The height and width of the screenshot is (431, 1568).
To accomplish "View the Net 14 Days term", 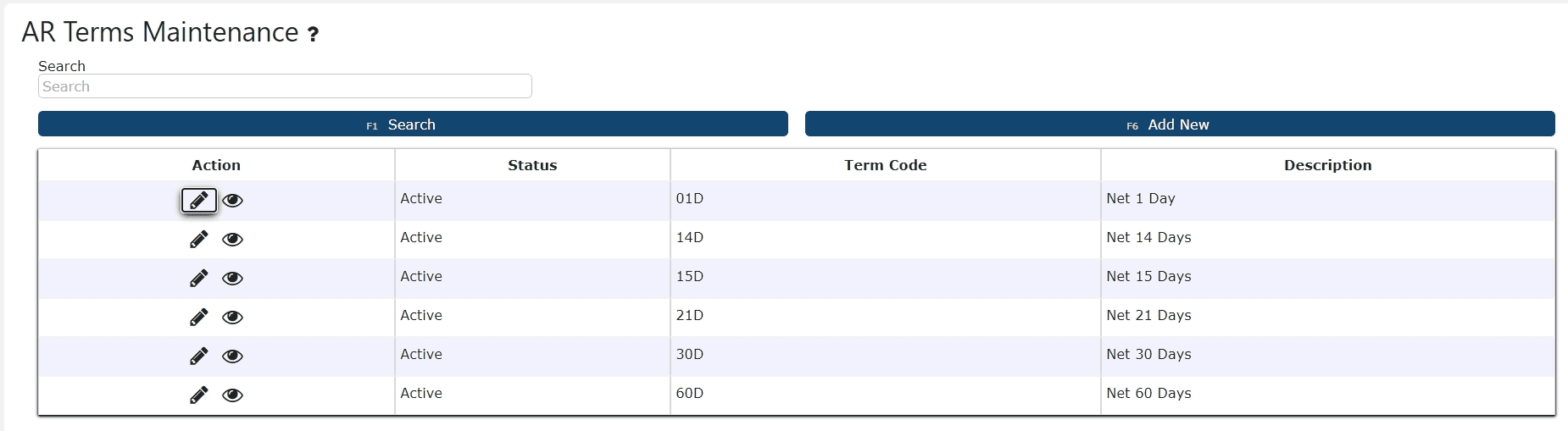I will 232,240.
